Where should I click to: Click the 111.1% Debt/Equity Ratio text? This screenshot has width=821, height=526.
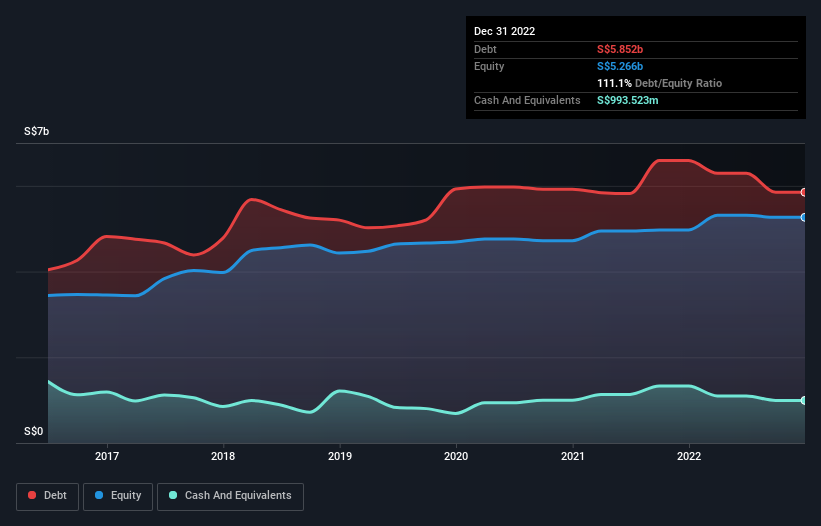click(660, 83)
